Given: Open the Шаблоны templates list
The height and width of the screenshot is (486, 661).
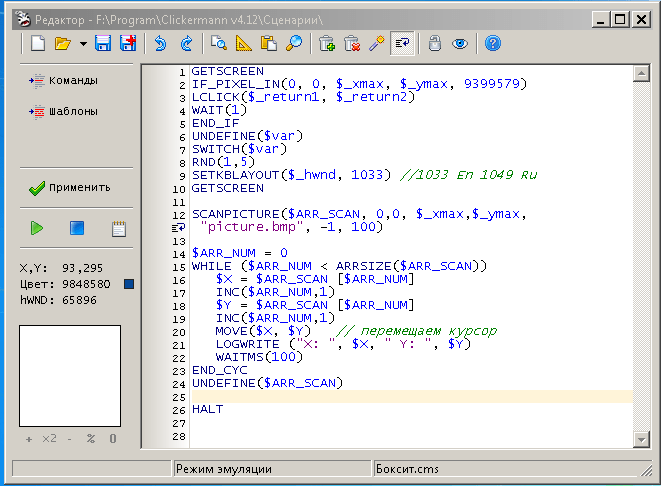Looking at the screenshot, I should [x=64, y=111].
